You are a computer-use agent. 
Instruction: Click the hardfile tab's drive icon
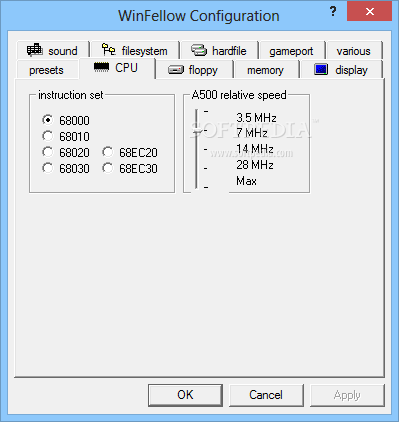point(199,50)
